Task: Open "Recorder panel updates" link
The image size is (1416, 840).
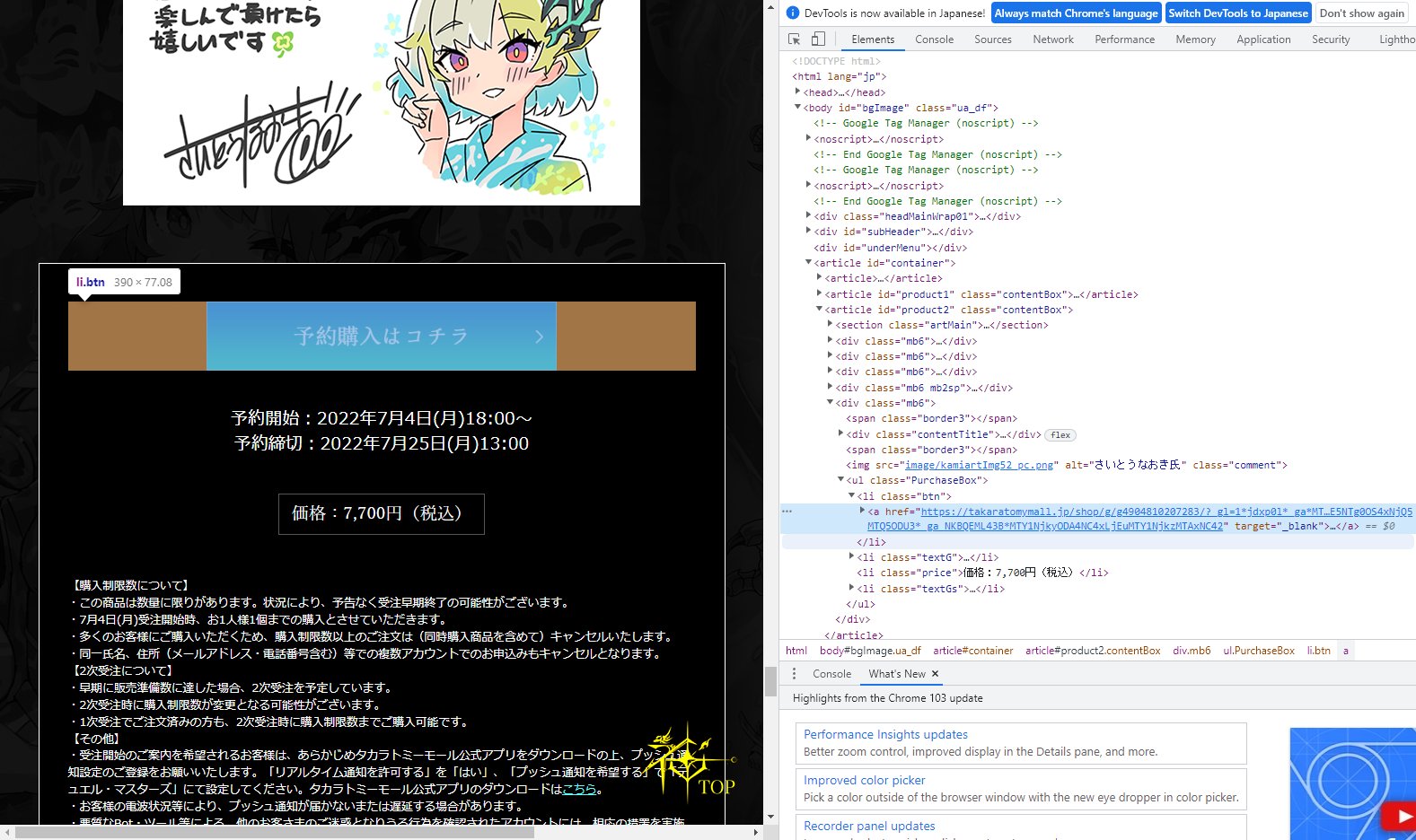Action: pyautogui.click(x=869, y=826)
